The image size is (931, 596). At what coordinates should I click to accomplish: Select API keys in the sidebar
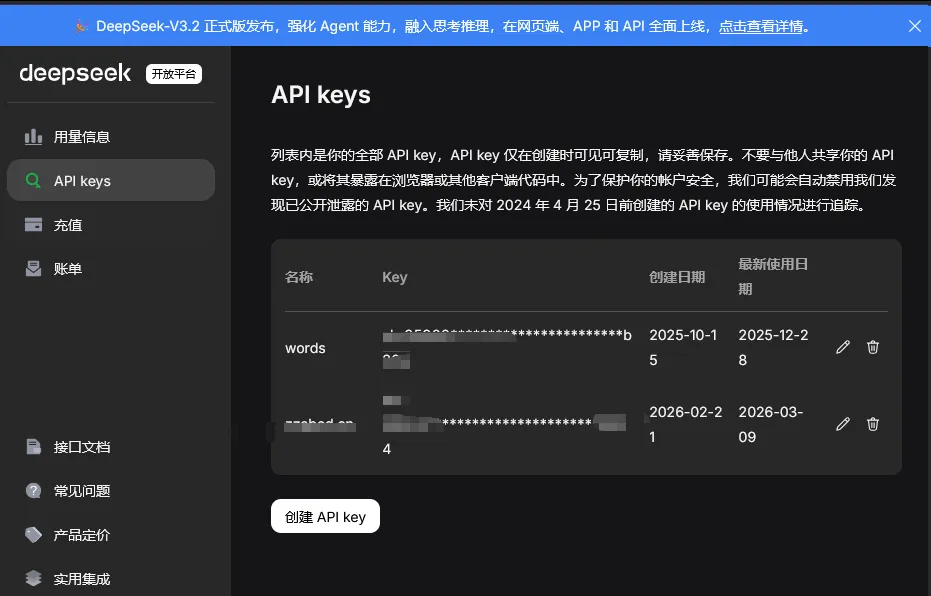110,180
